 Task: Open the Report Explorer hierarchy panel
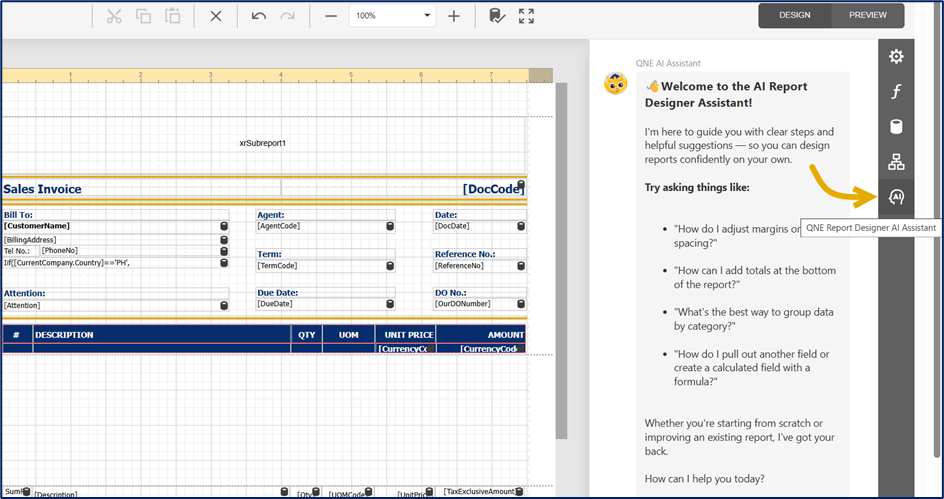[896, 162]
